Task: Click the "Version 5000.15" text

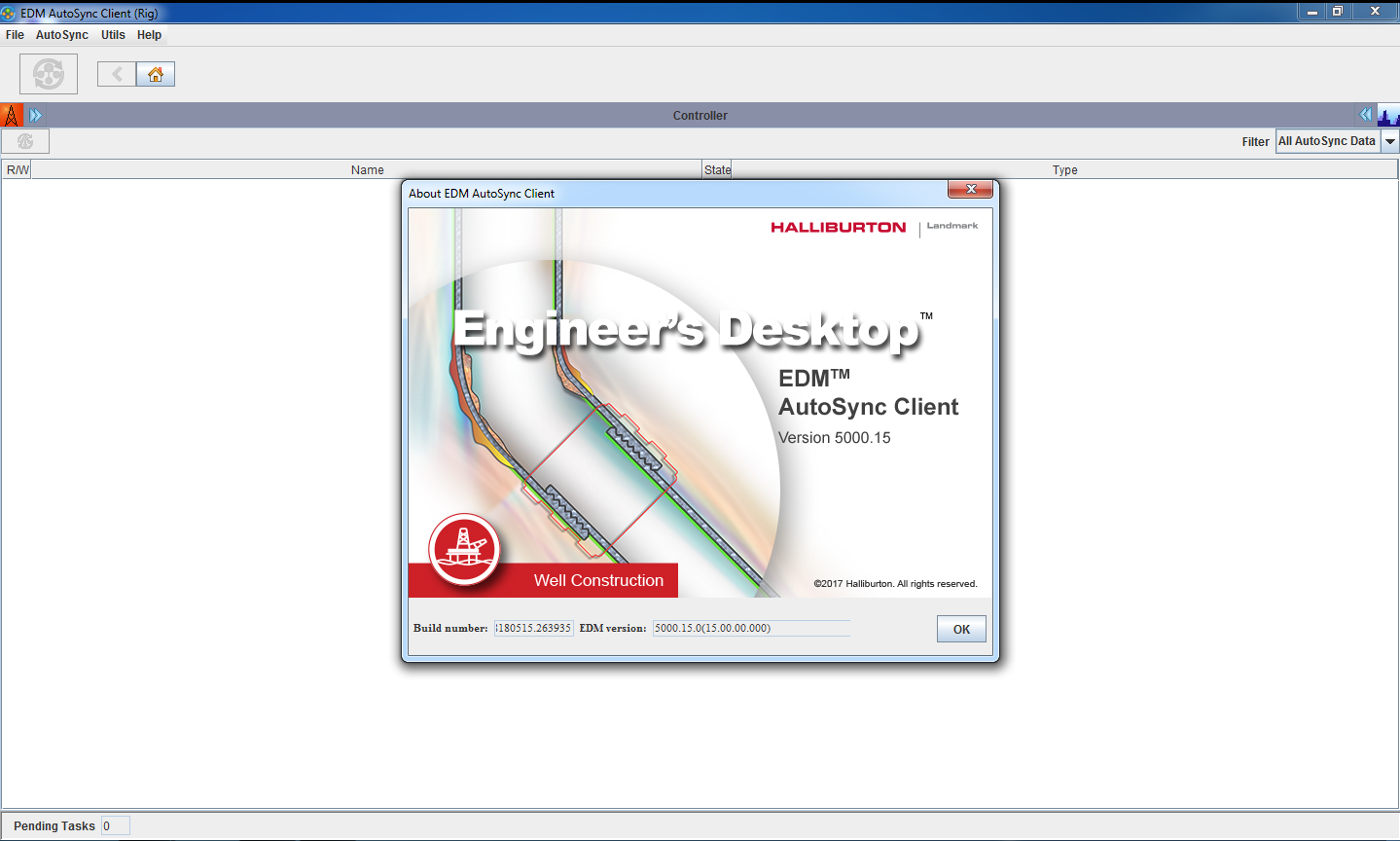Action: (x=834, y=438)
